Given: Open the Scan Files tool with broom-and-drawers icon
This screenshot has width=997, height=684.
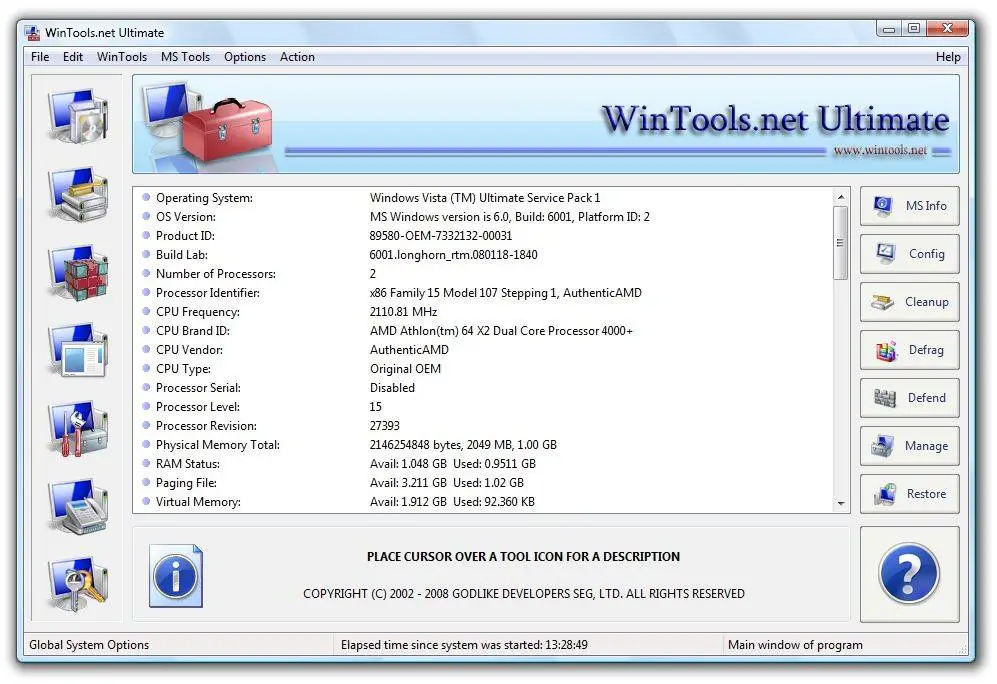Looking at the screenshot, I should [x=78, y=194].
